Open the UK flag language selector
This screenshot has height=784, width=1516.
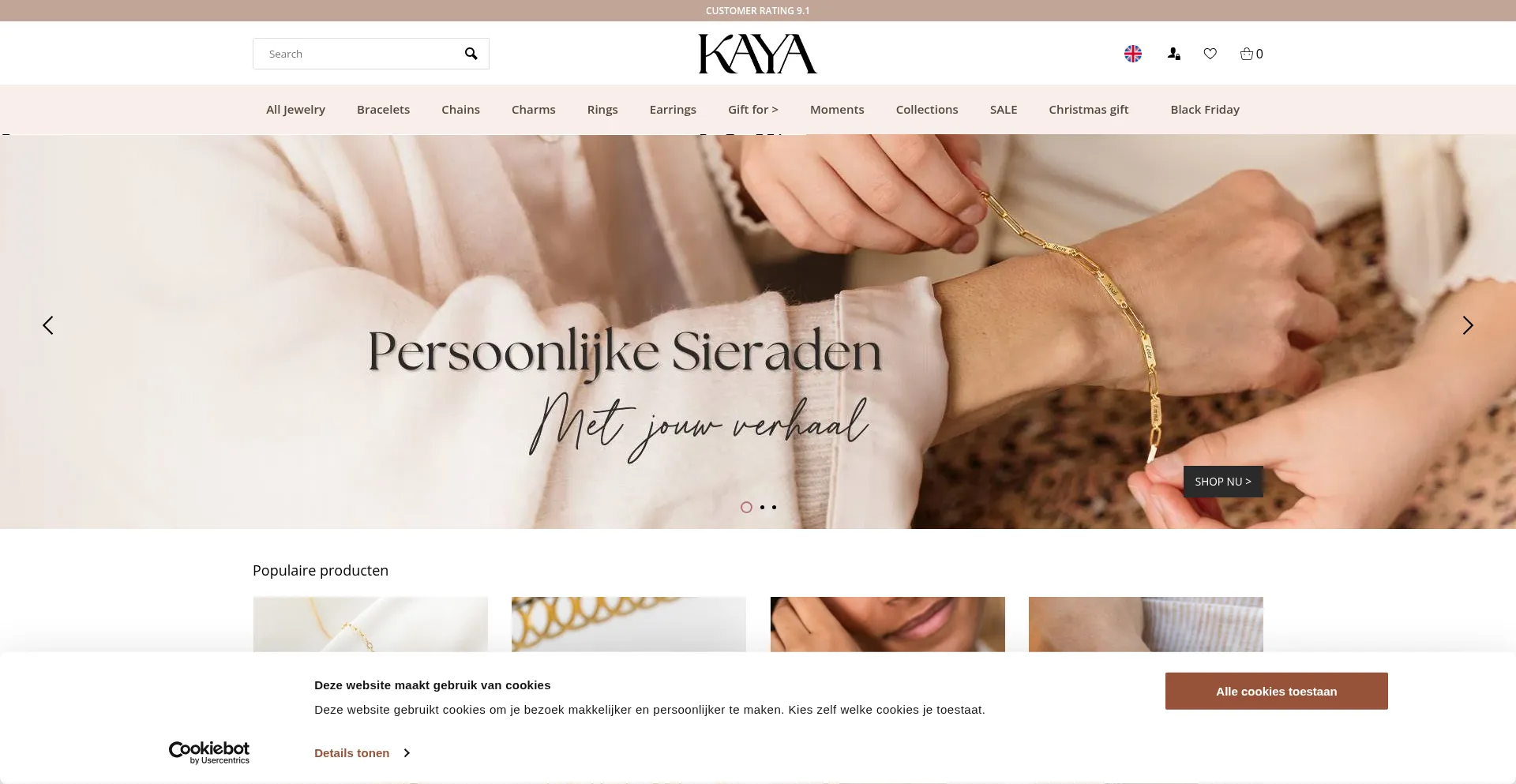coord(1133,54)
